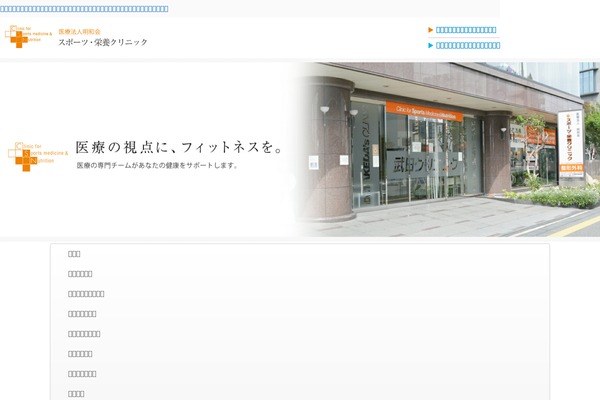Click the orange triangle arrow in header
Image resolution: width=600 pixels, height=400 pixels.
pyautogui.click(x=430, y=30)
